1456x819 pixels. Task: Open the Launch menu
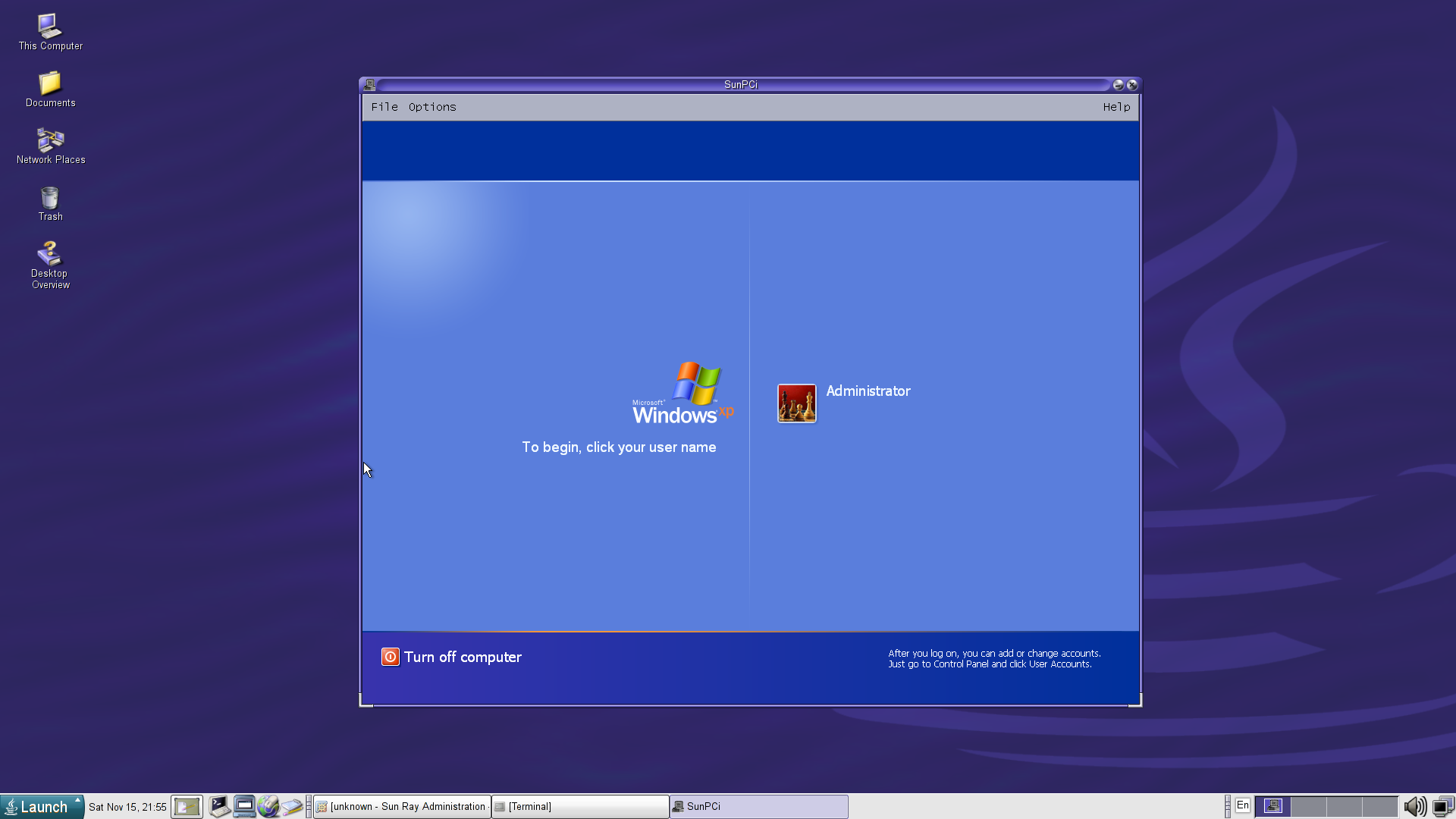42,806
